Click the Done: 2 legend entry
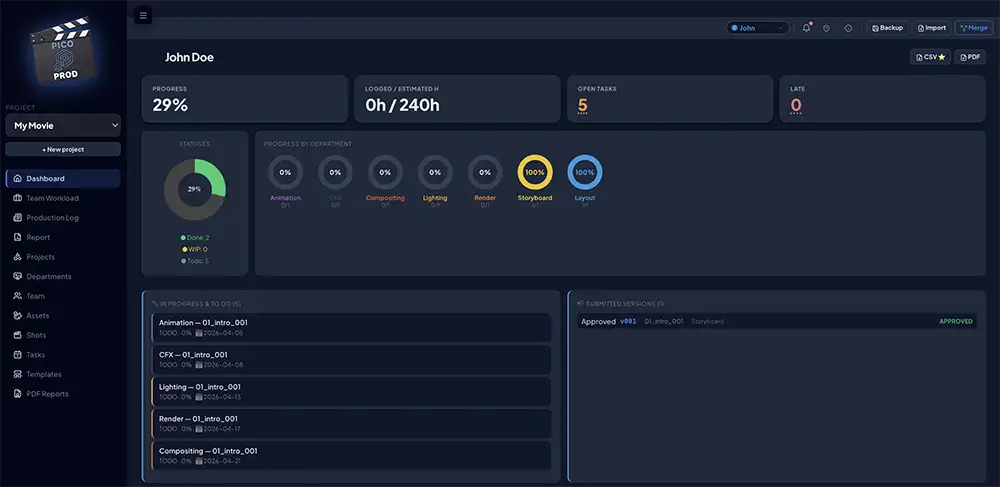The width and height of the screenshot is (1000, 487). pos(195,237)
